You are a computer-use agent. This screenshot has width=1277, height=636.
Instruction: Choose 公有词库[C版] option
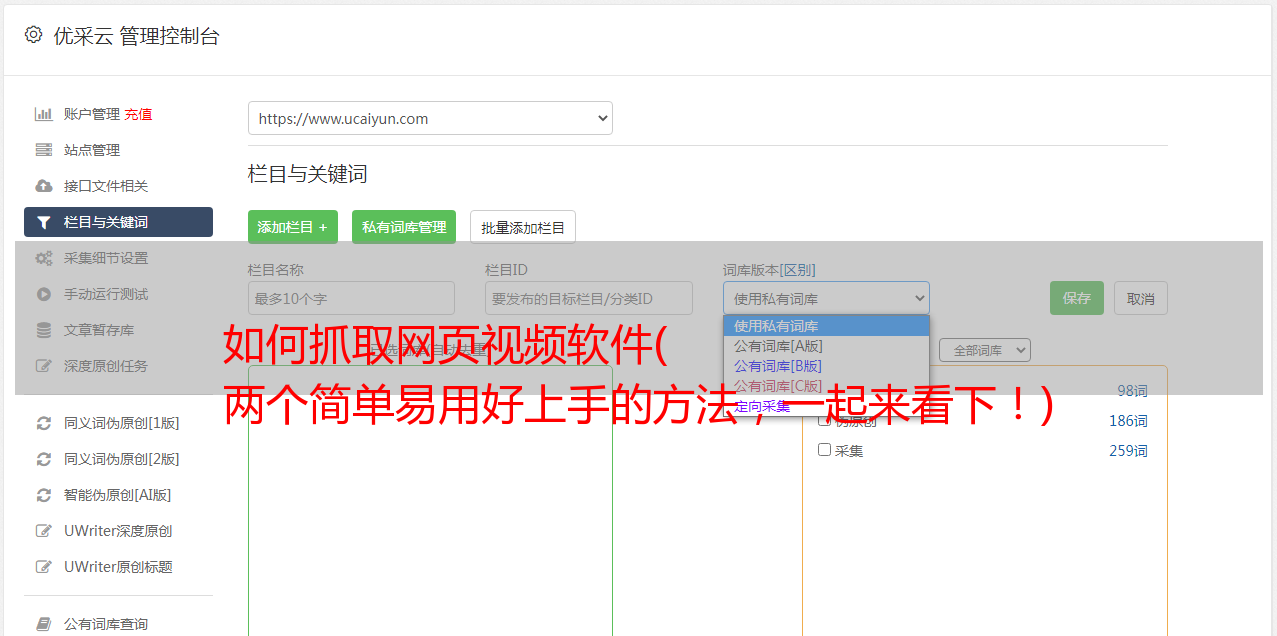point(826,386)
